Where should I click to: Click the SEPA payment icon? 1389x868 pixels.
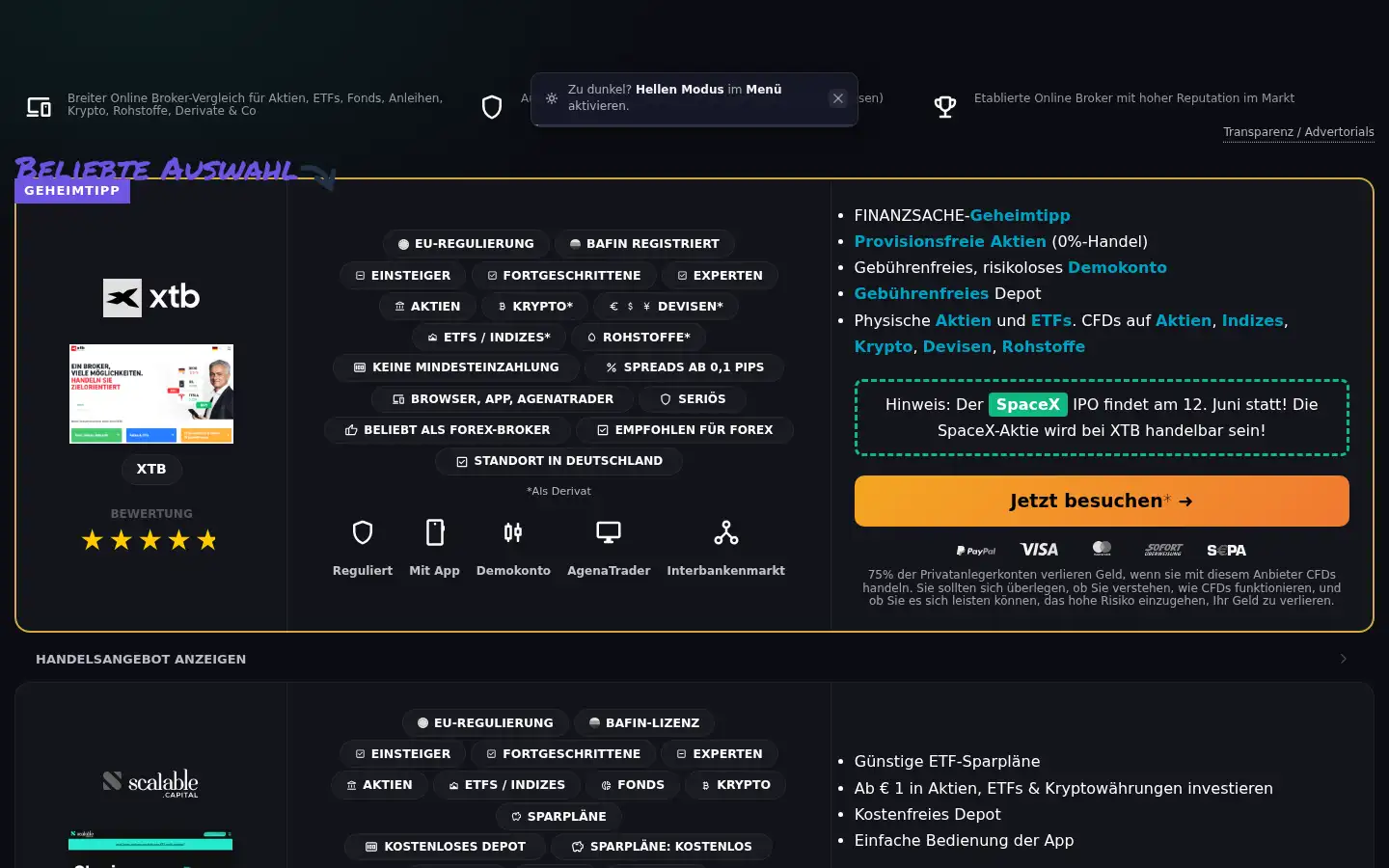pos(1227,551)
